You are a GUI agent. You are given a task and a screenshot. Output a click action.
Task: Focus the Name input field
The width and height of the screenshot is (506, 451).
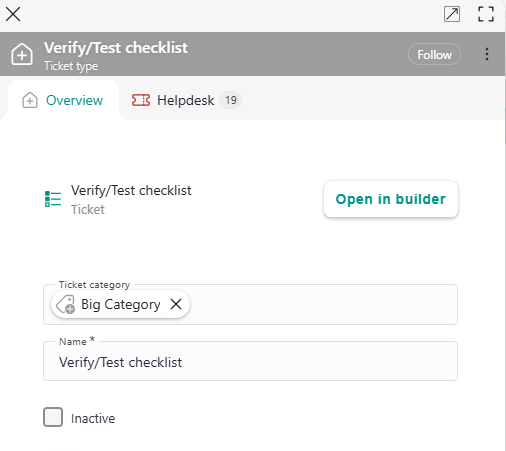[x=250, y=361]
